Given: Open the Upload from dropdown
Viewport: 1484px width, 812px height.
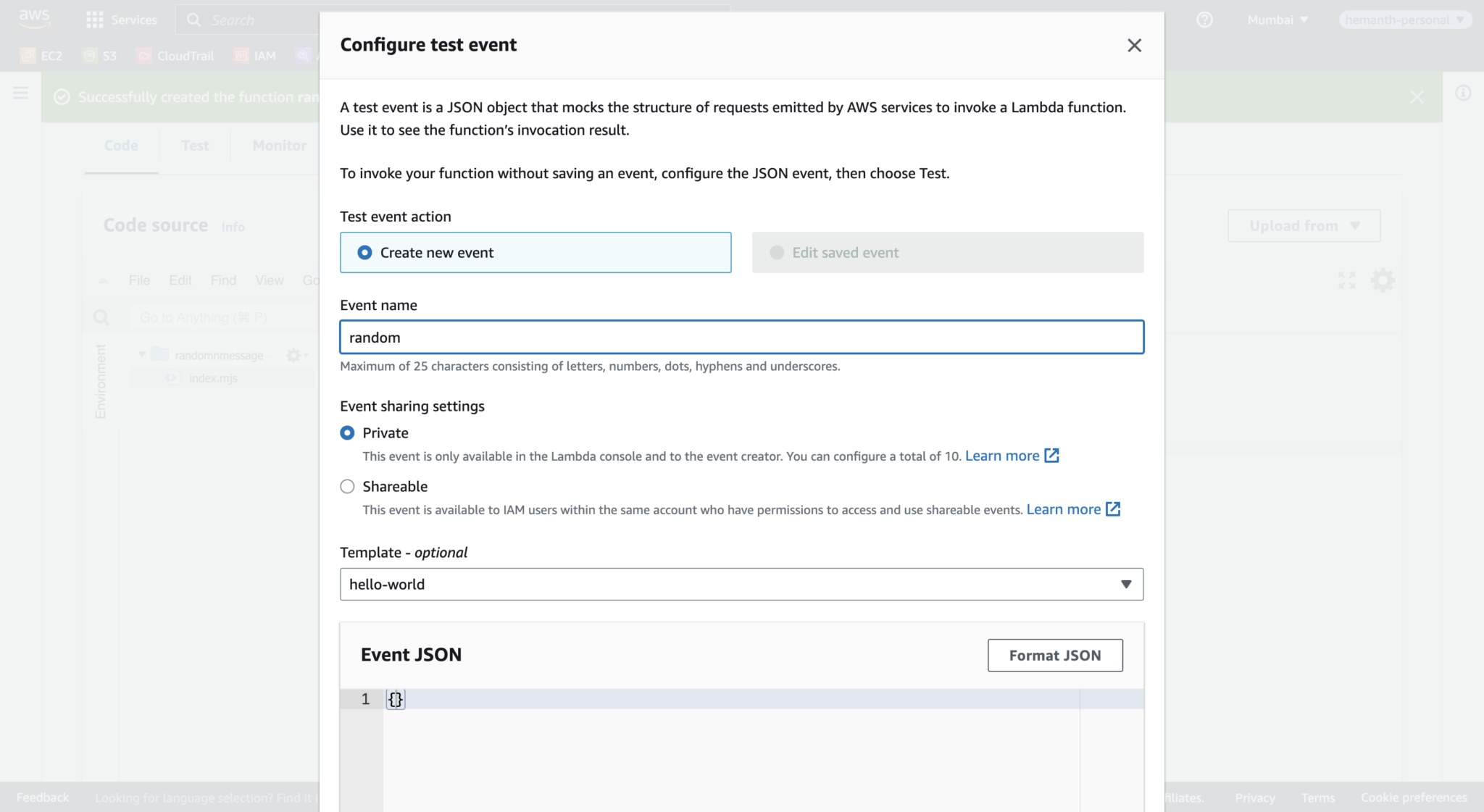Looking at the screenshot, I should pyautogui.click(x=1303, y=225).
